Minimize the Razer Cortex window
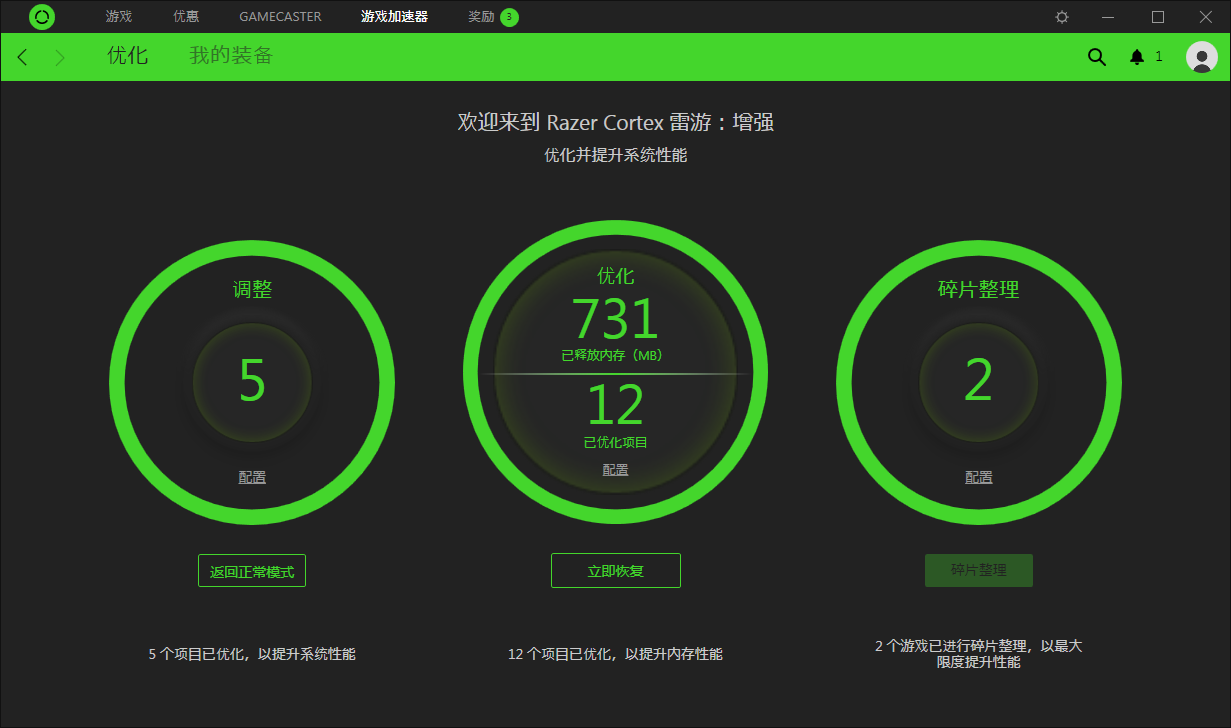This screenshot has width=1231, height=728. pos(1108,17)
